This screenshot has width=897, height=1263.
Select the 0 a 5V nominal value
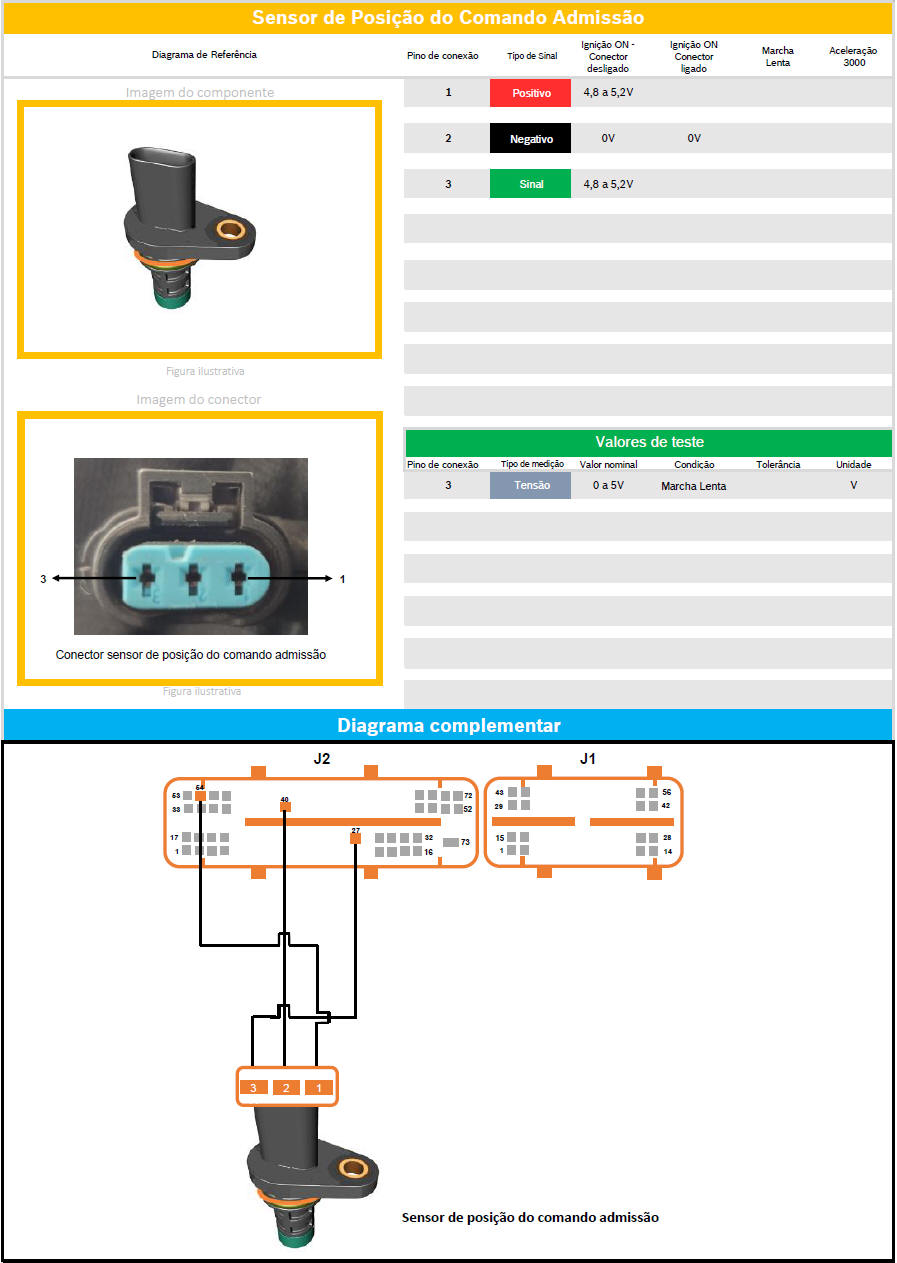click(608, 486)
